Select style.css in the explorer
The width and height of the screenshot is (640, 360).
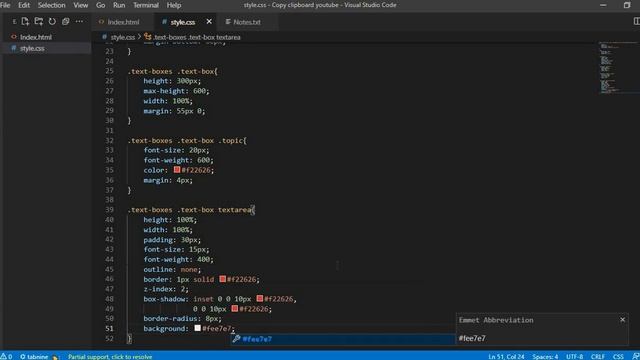pyautogui.click(x=32, y=48)
